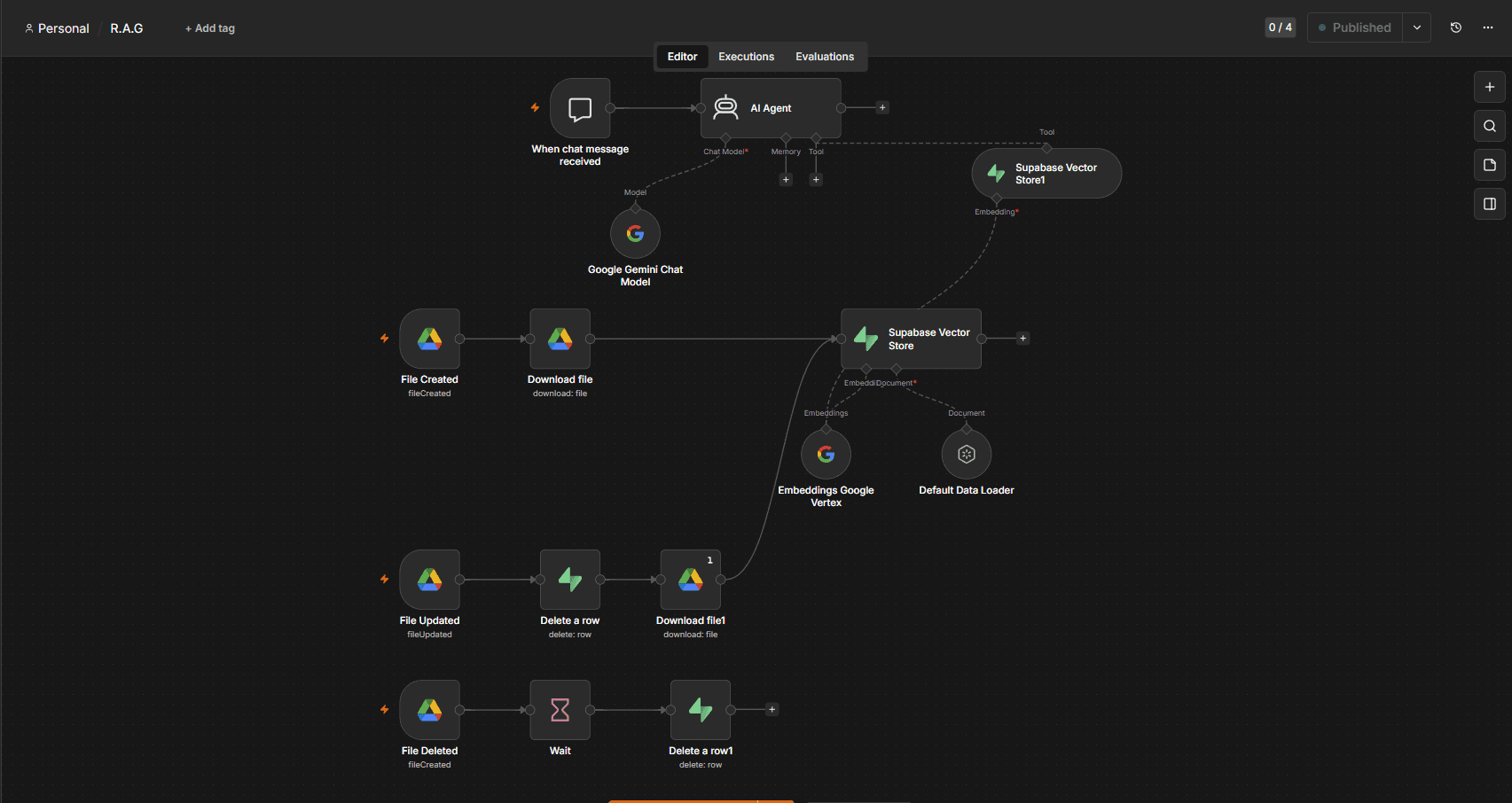
Task: Add a node after Supabase Vector Store
Action: 1023,339
